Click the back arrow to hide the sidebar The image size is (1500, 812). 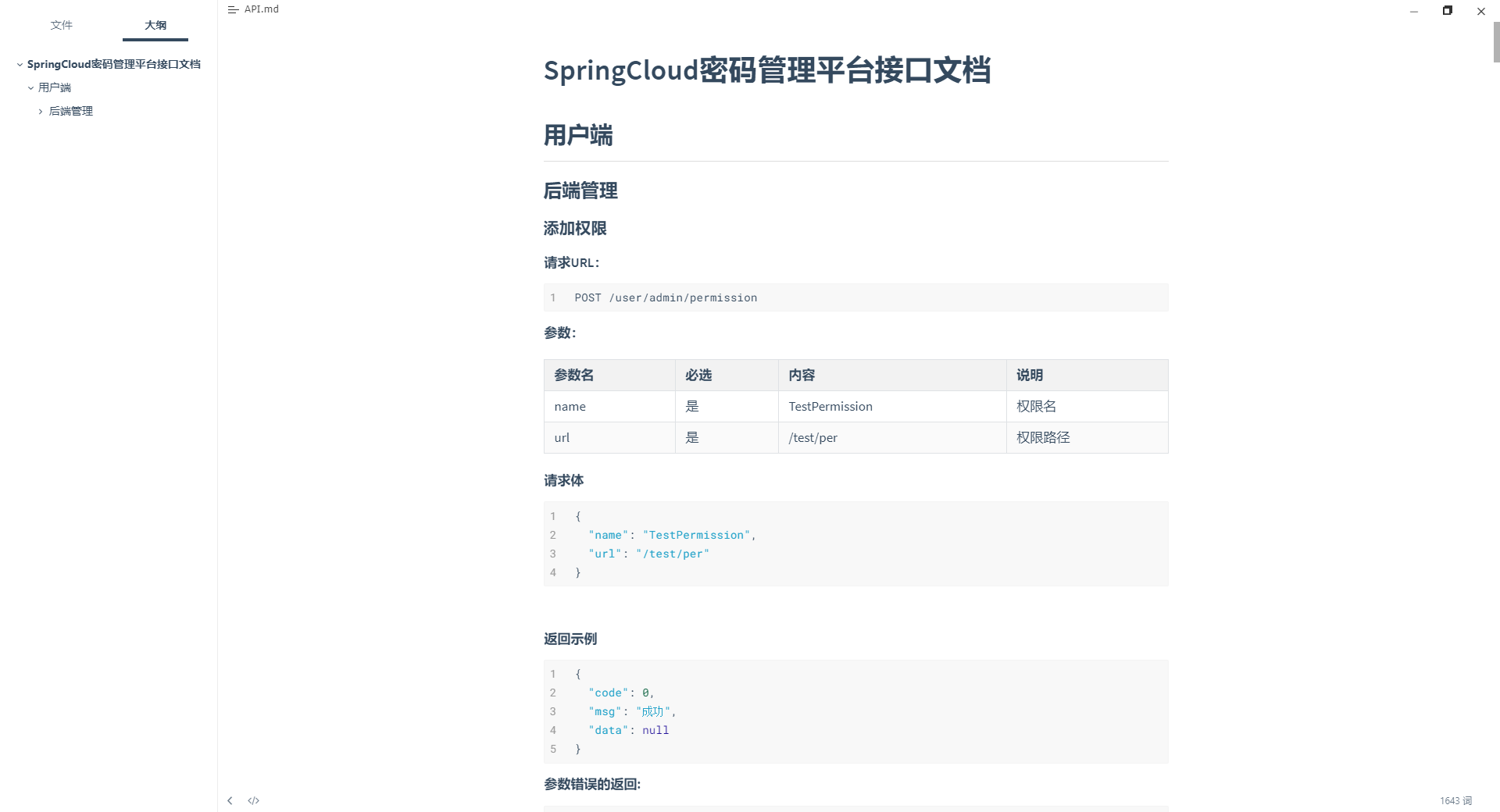pyautogui.click(x=230, y=800)
